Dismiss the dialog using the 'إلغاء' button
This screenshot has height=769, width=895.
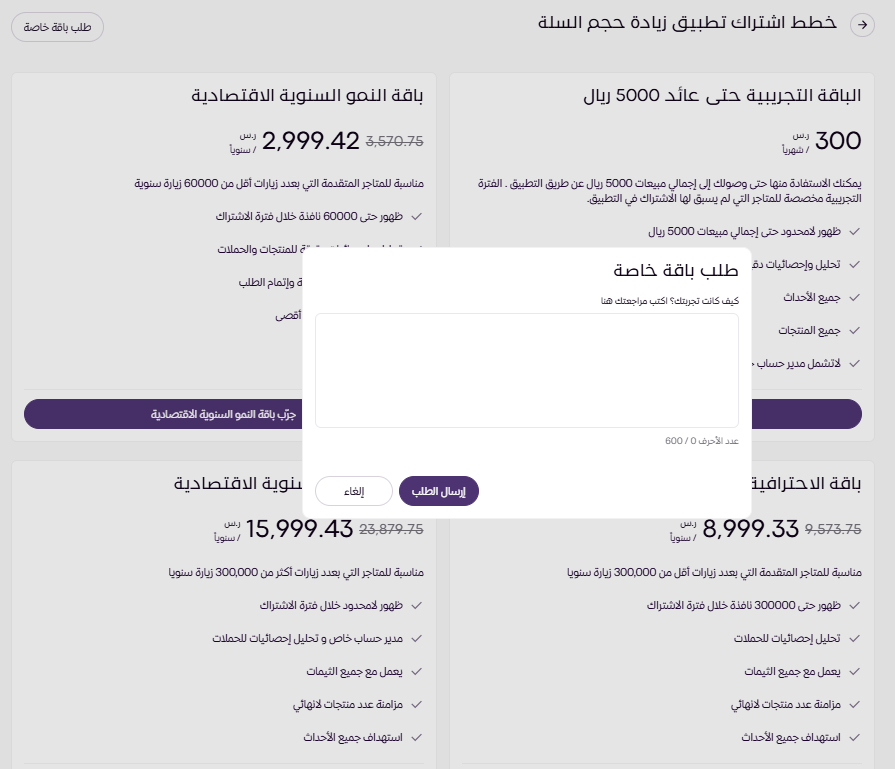[354, 491]
